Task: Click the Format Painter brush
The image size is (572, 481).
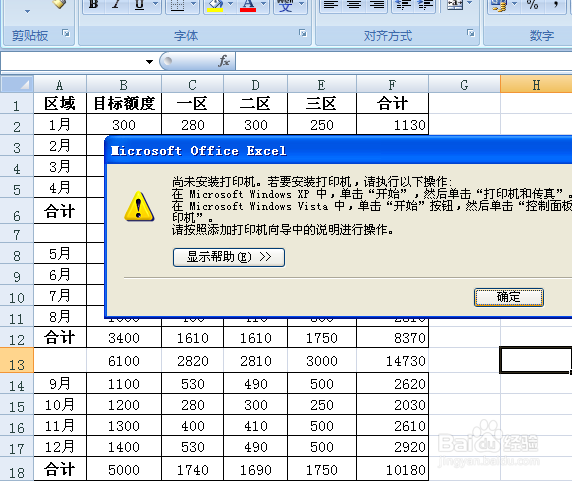Action: pos(59,4)
